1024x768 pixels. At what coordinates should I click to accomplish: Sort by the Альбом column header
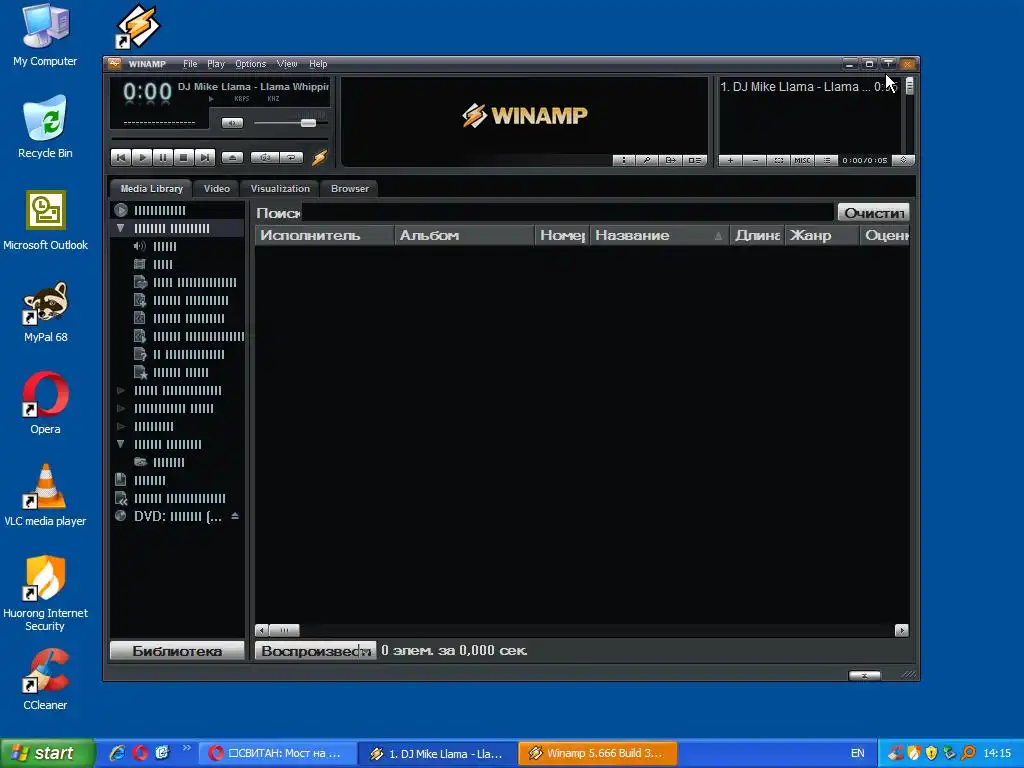pos(464,235)
